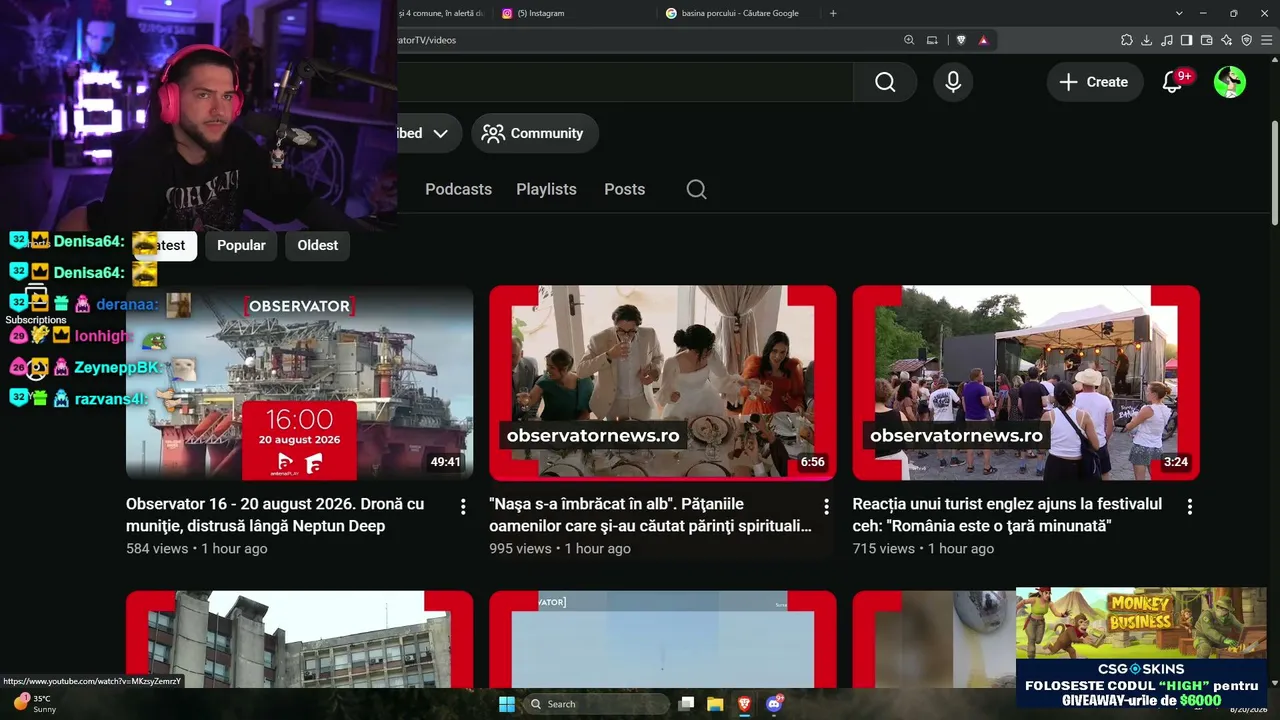1280x720 pixels.
Task: Select the Popular sort chip
Action: tap(241, 245)
